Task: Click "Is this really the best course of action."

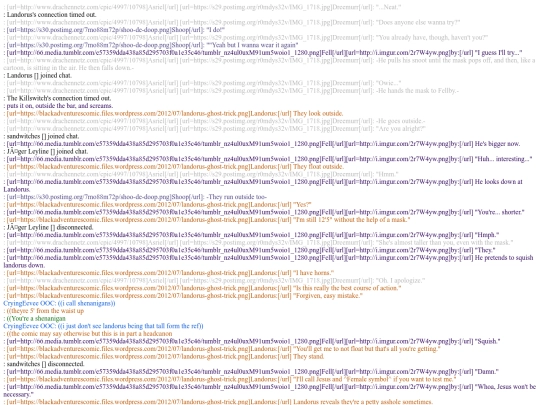Action: (x=347, y=288)
